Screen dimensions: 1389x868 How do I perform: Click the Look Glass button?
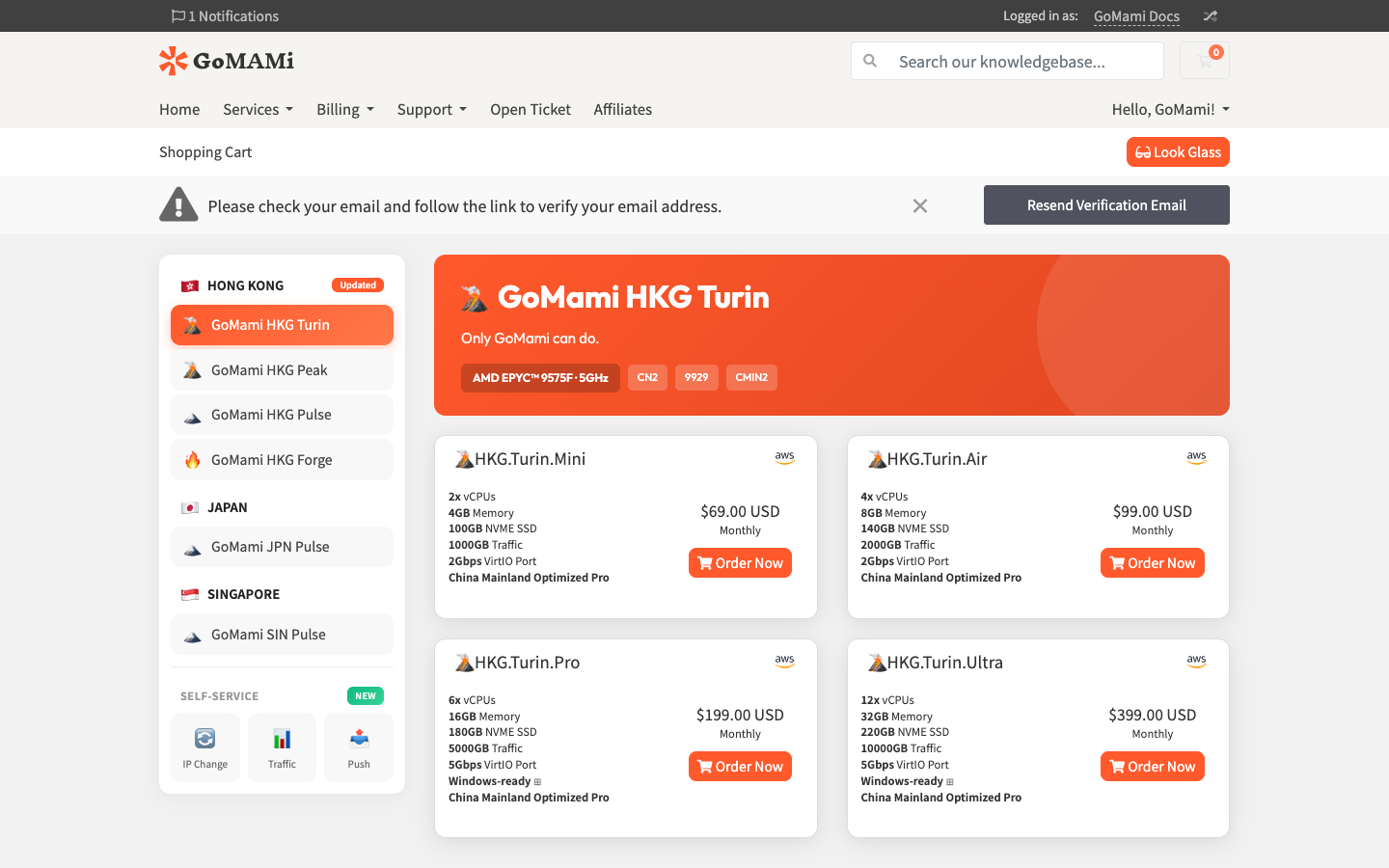(x=1178, y=152)
